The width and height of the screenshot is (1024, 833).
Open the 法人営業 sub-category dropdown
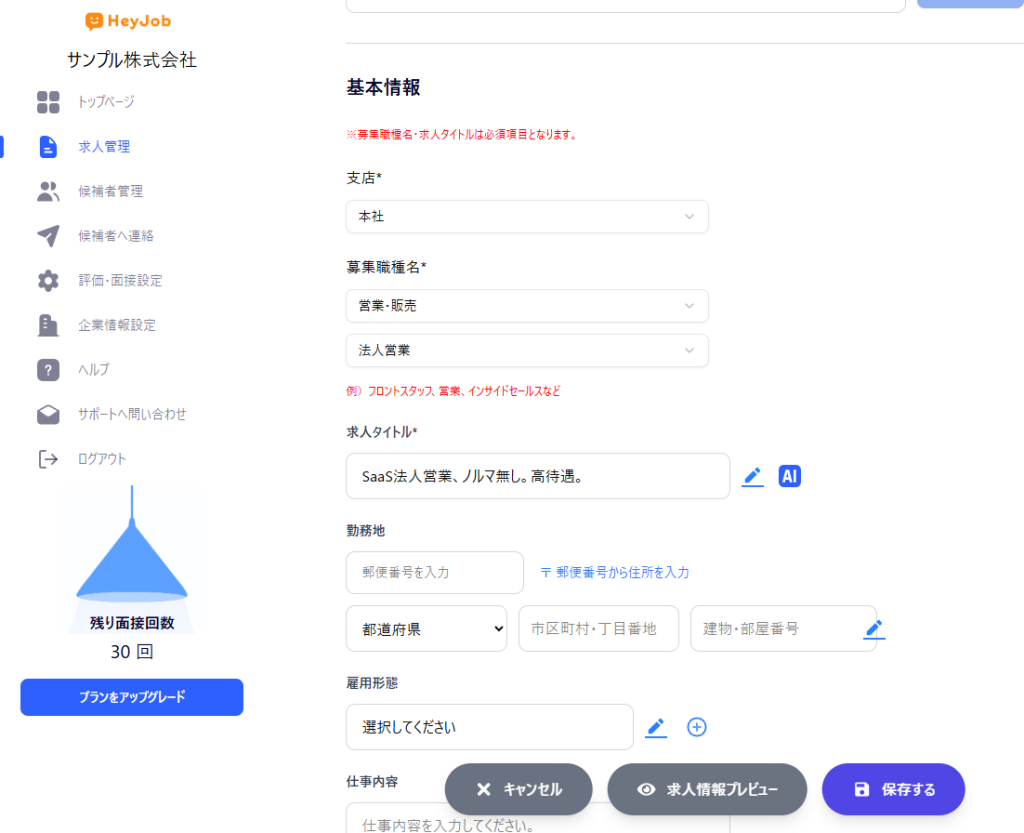527,351
